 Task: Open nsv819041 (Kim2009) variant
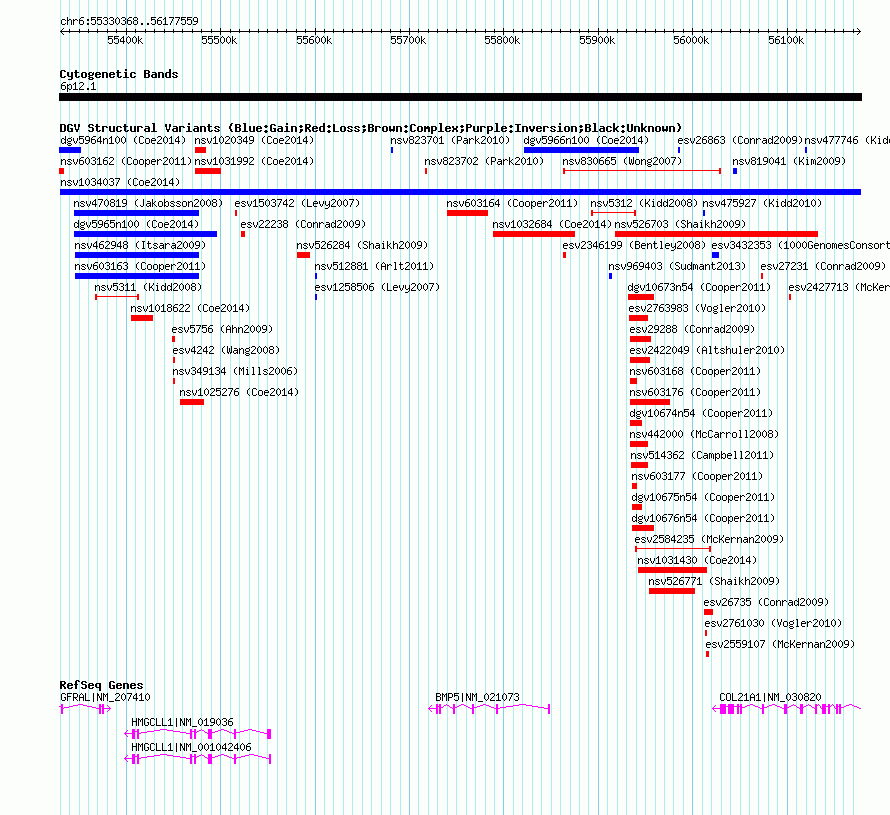coord(789,161)
